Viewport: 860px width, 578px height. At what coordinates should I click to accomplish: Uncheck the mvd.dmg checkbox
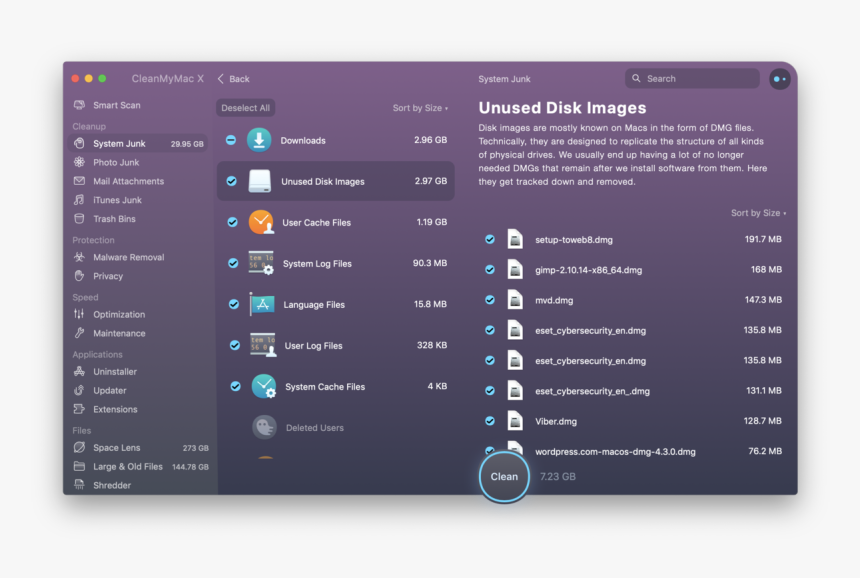[490, 300]
